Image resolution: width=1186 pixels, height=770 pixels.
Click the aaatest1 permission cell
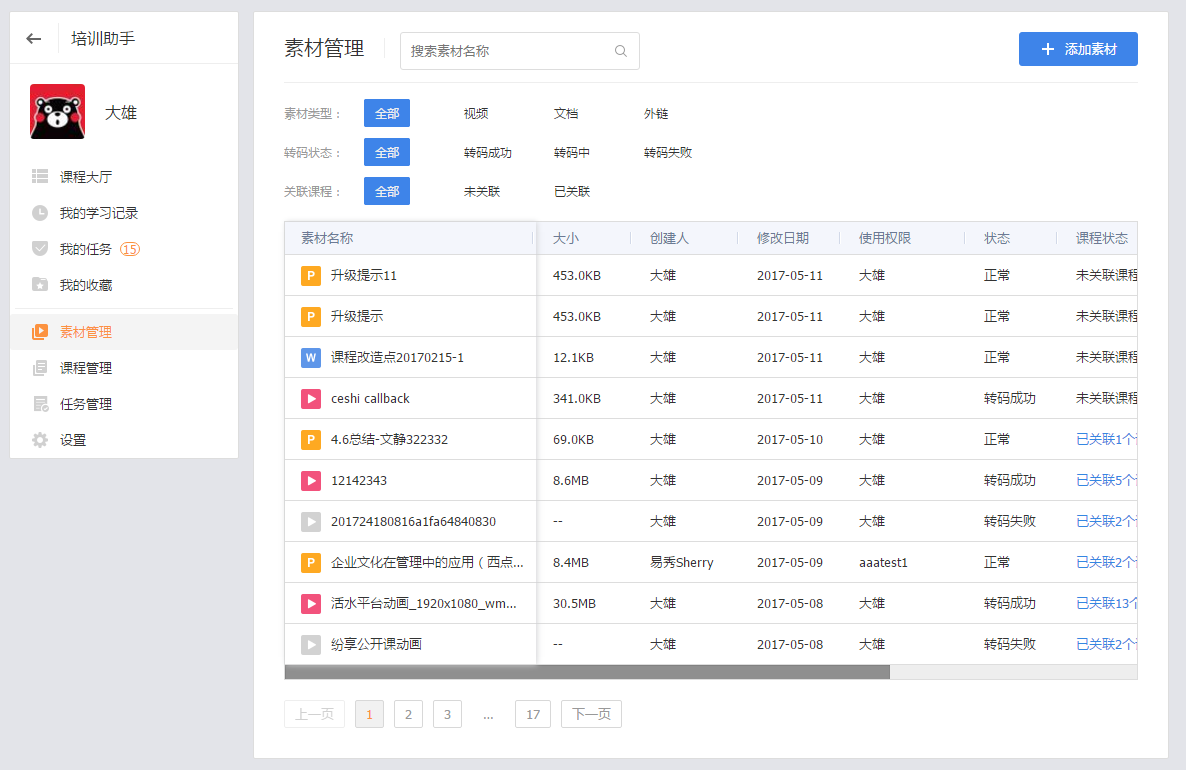coord(883,563)
